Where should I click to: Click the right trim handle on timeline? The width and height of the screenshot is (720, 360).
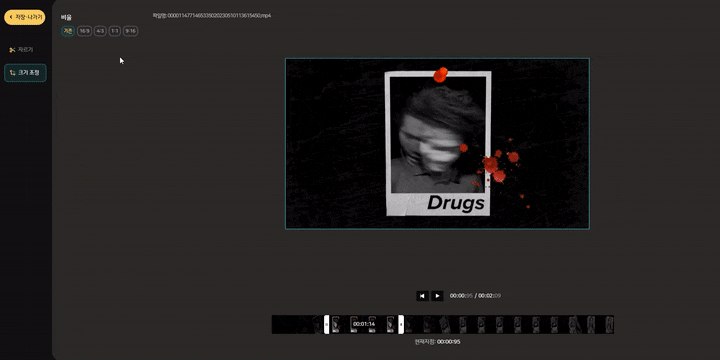(401, 324)
